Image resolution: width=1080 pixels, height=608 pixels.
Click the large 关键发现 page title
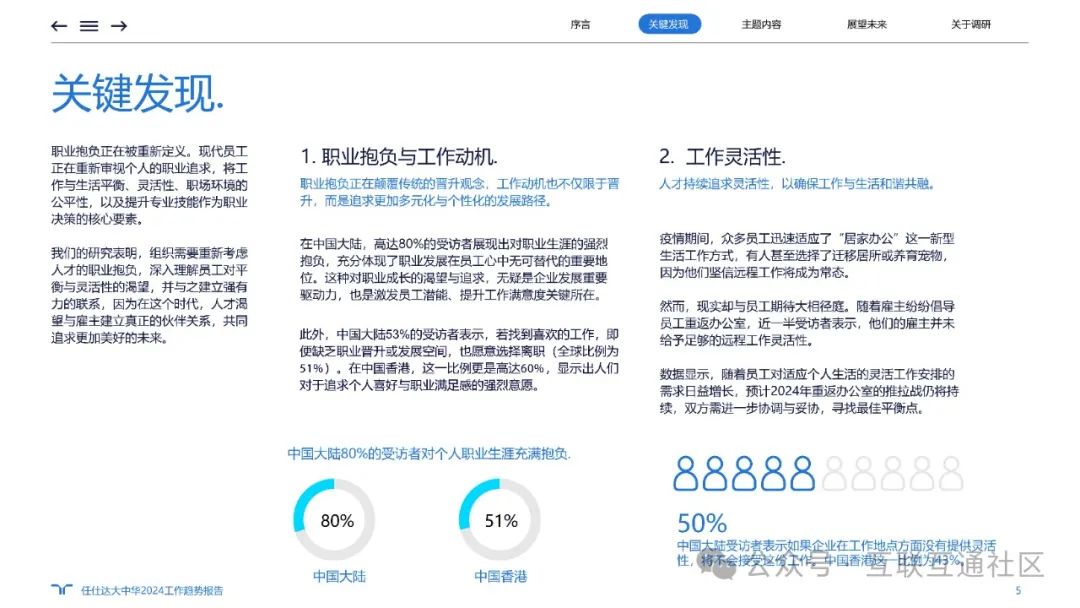coord(138,93)
